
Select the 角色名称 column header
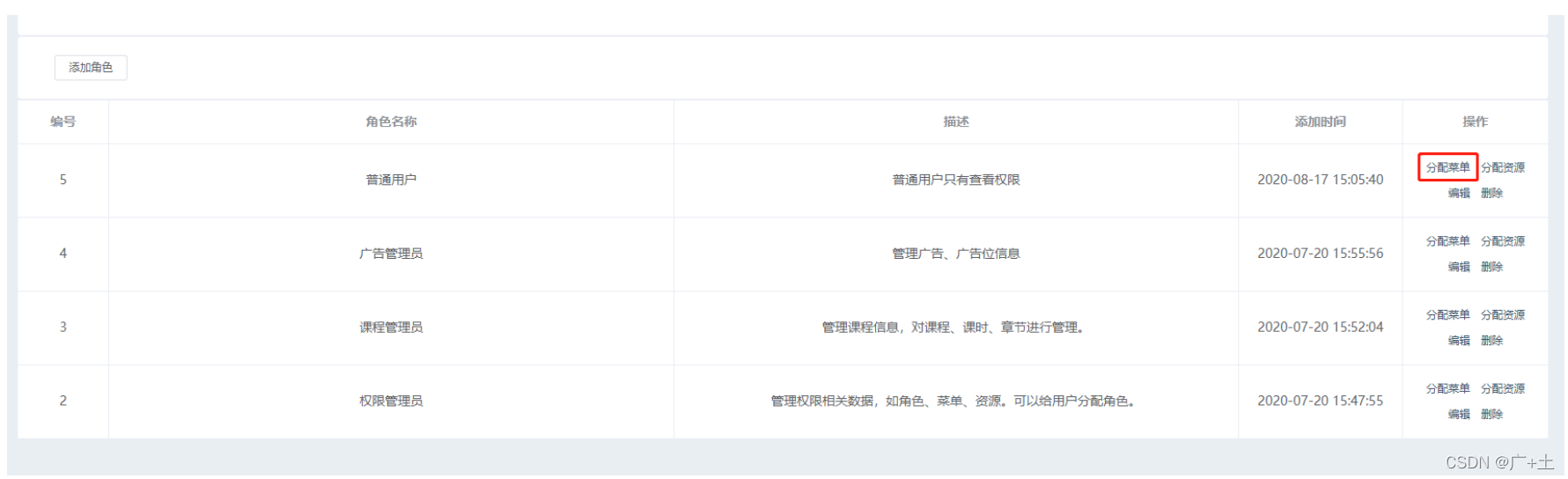pos(391,122)
